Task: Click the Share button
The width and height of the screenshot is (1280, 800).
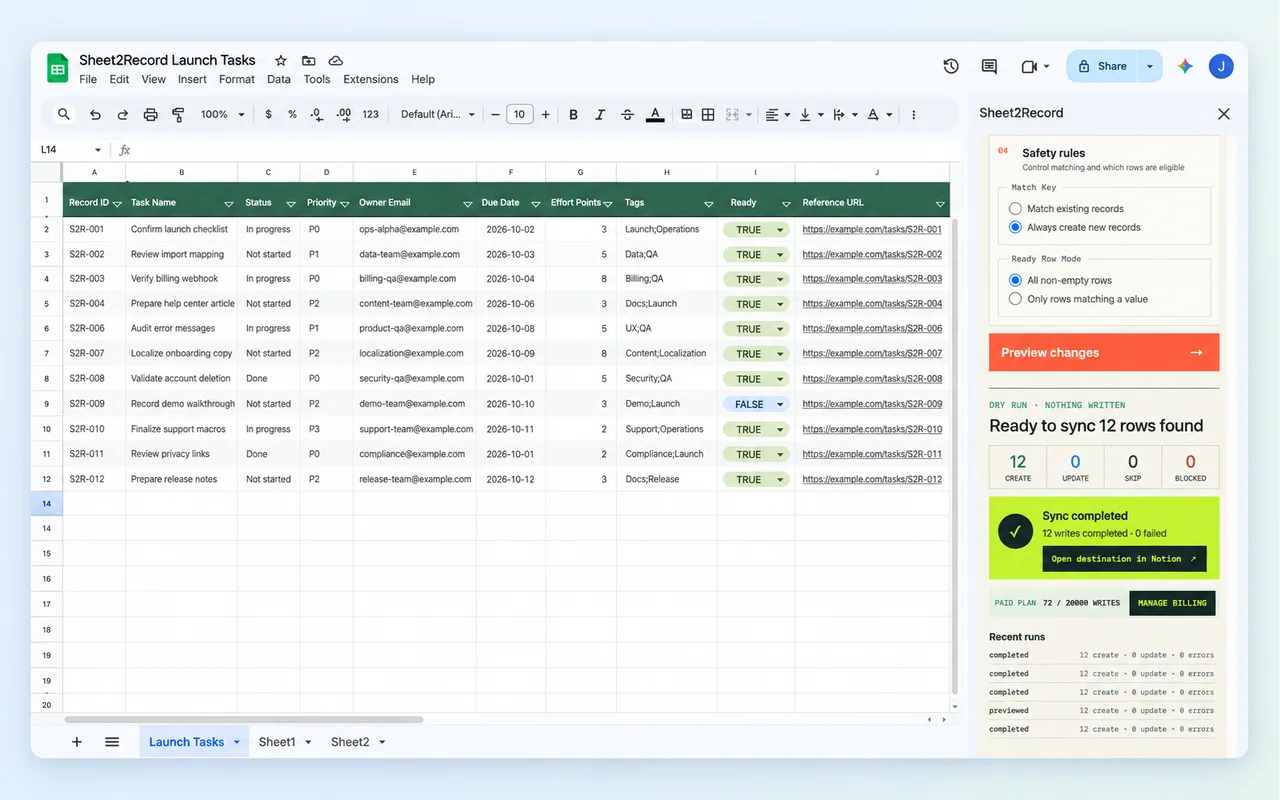Action: [x=1102, y=66]
